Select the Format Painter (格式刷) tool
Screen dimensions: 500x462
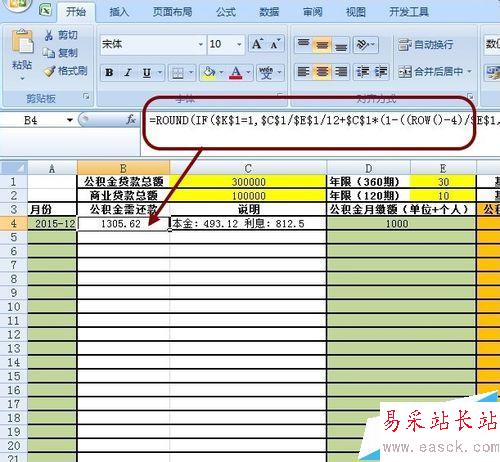pos(66,71)
